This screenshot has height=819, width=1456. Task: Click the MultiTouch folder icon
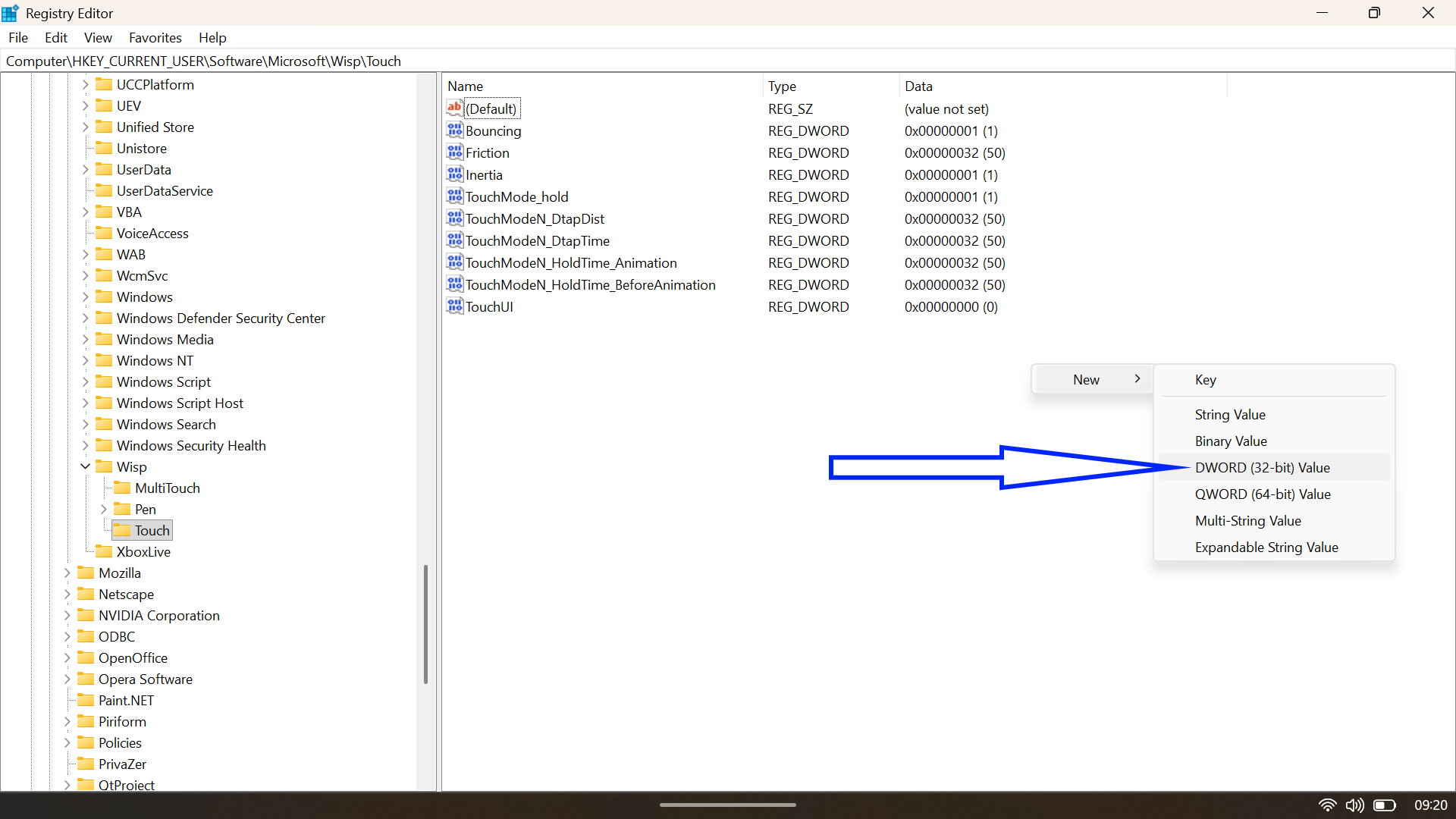pyautogui.click(x=123, y=488)
